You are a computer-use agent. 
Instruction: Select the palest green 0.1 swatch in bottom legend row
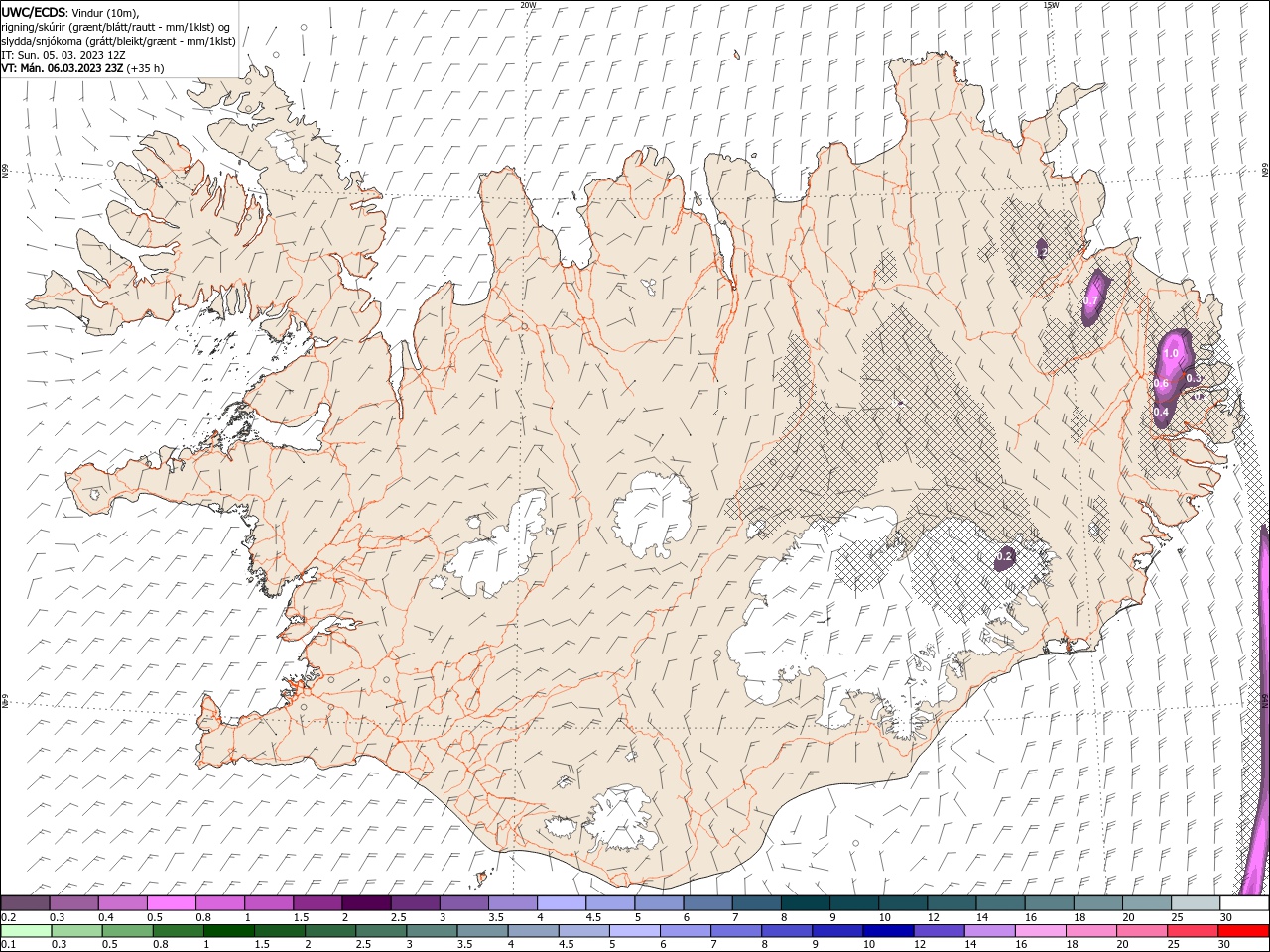[x=26, y=931]
